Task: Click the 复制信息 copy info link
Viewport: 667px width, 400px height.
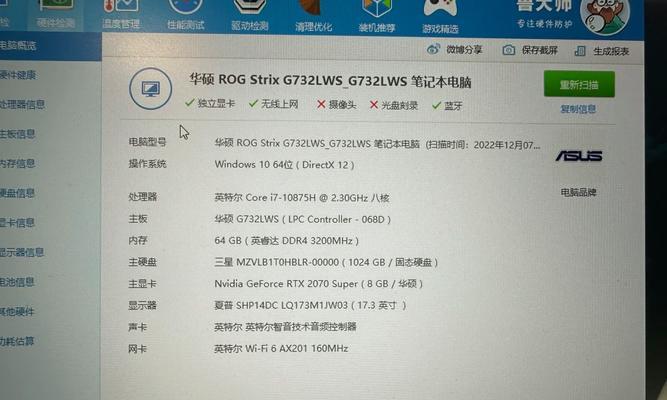Action: [x=578, y=109]
